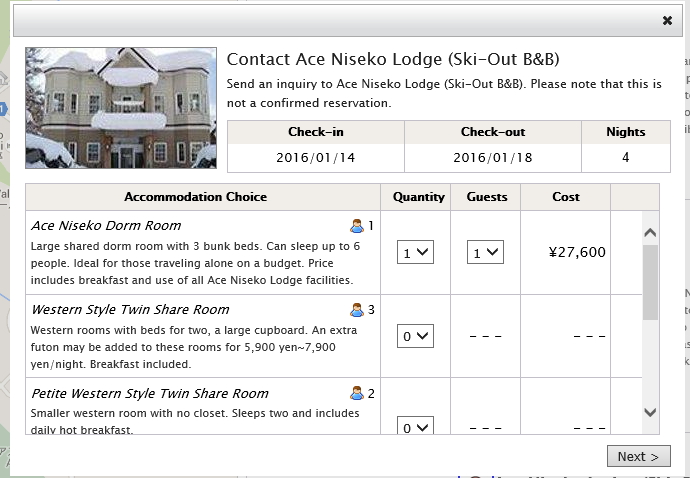
Task: Click the Quantity column header
Action: pyautogui.click(x=418, y=197)
